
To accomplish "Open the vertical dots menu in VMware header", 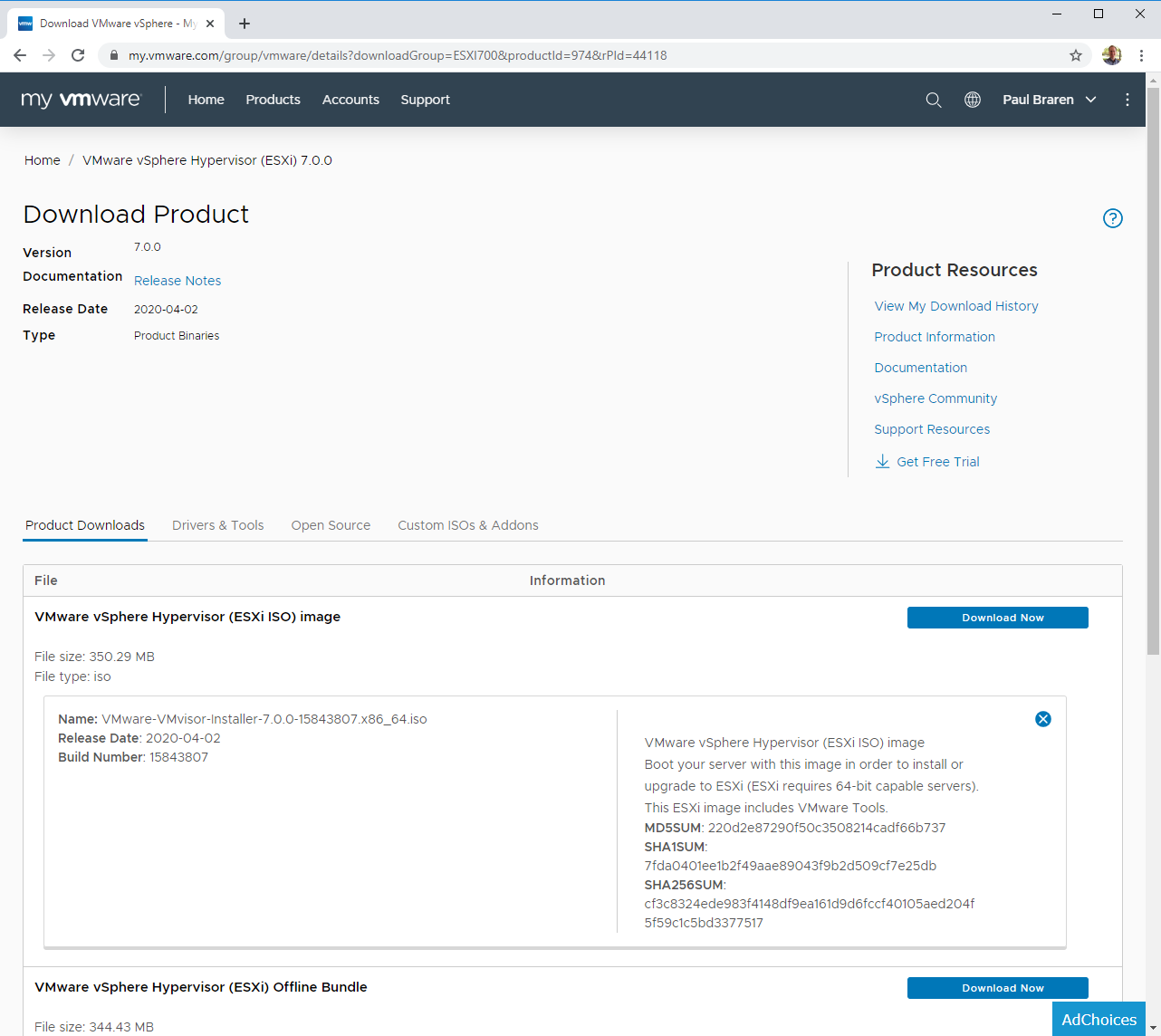I will [x=1127, y=100].
